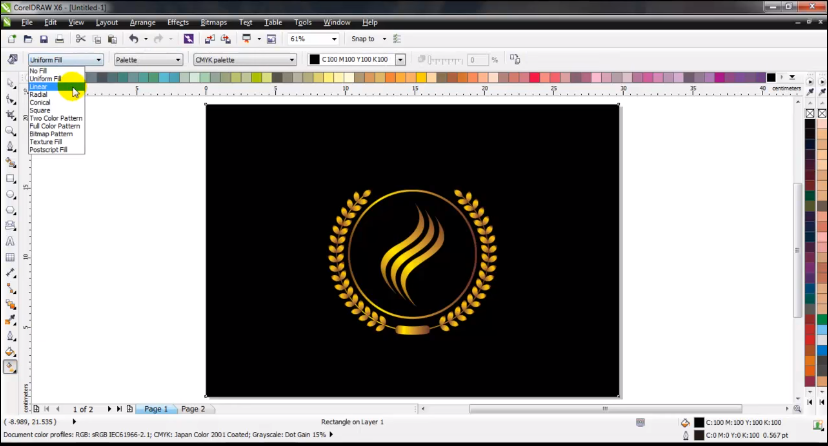This screenshot has width=828, height=446.
Task: Jump to the last page button
Action: 119,409
